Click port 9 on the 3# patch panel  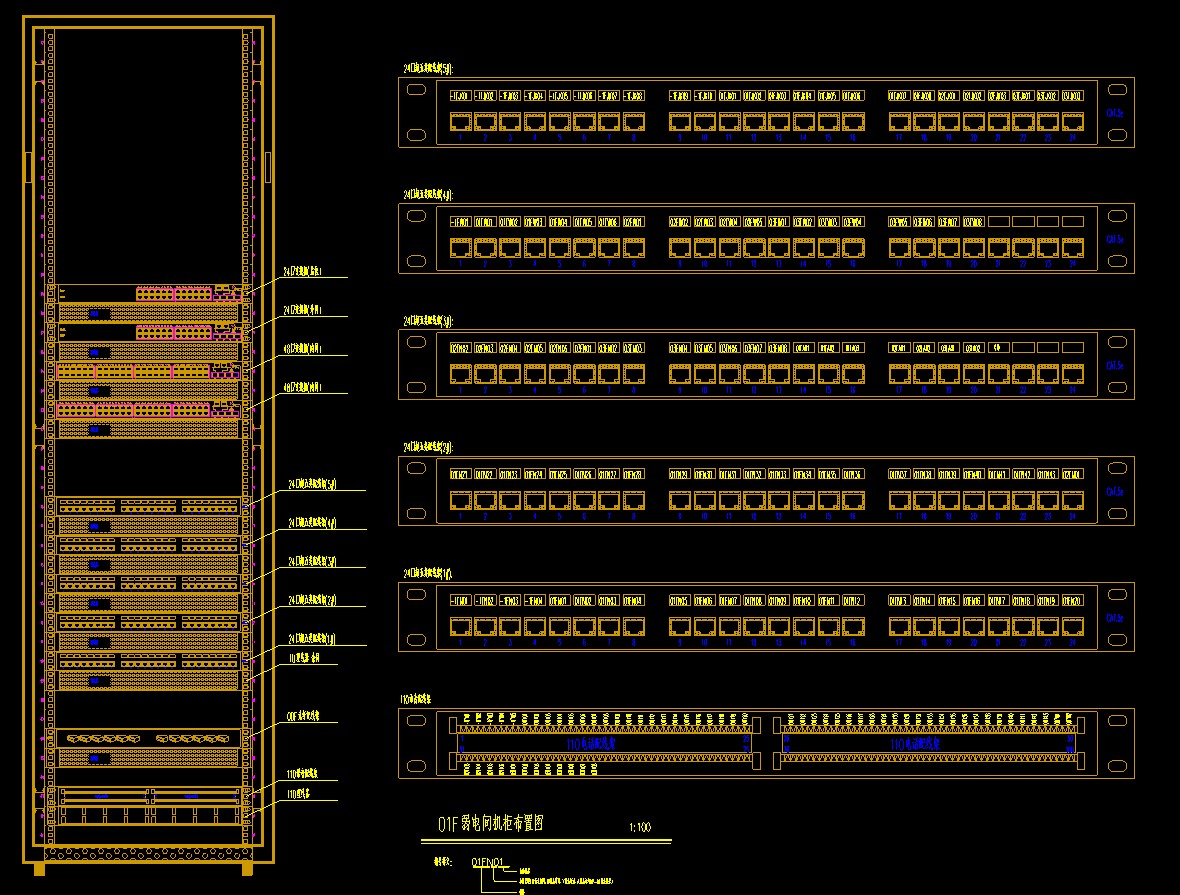[680, 374]
